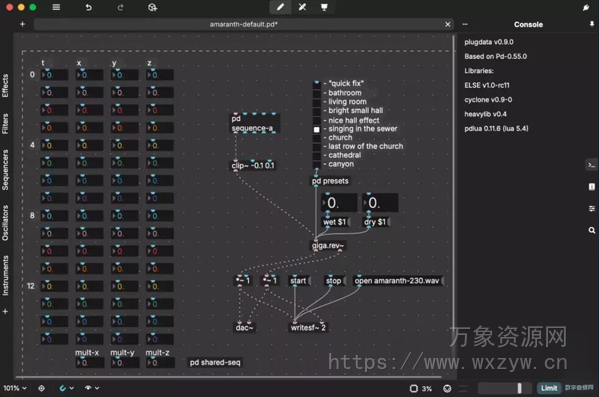Select the writesf~ 2 object
Image resolution: width=599 pixels, height=397 pixels.
308,327
